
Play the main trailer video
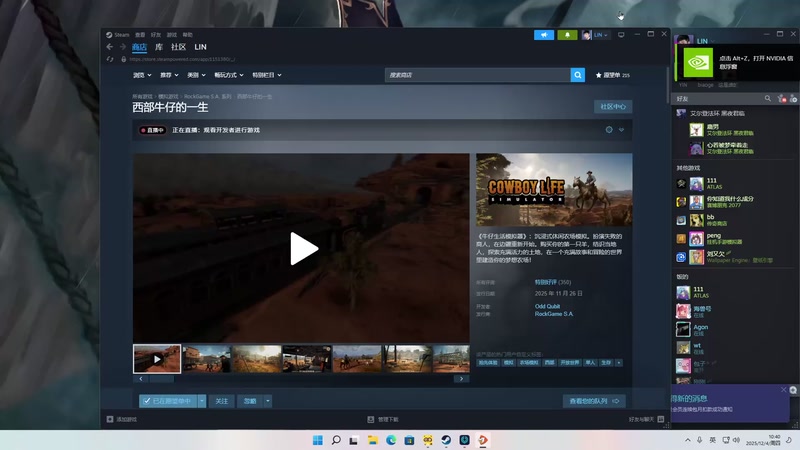coord(304,248)
